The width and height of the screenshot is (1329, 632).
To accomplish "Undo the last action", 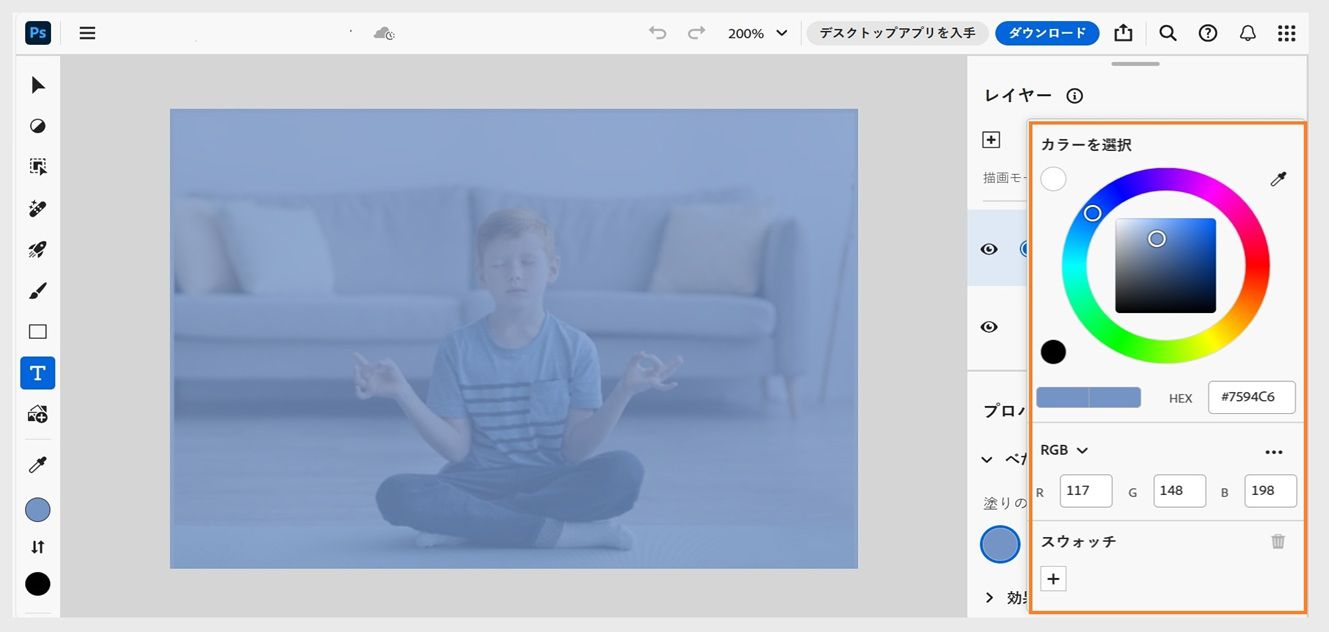I will [657, 33].
